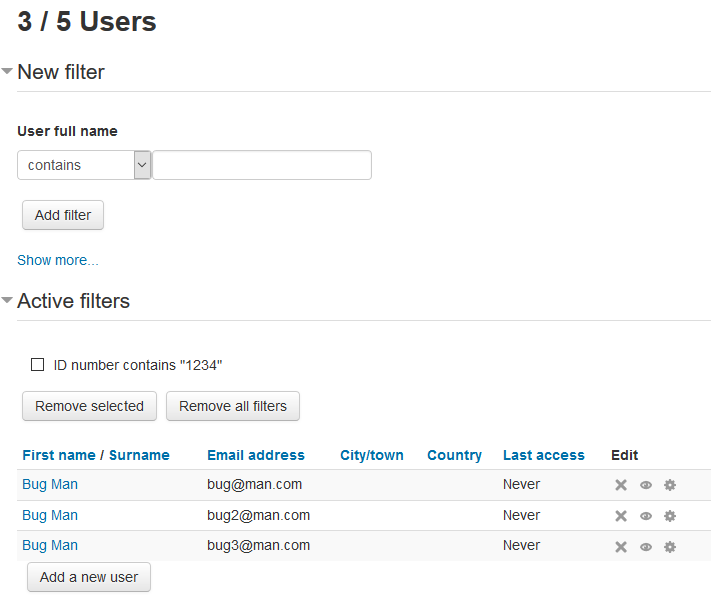Open settings gear for bug3@man.com user
This screenshot has width=719, height=602.
(x=670, y=547)
